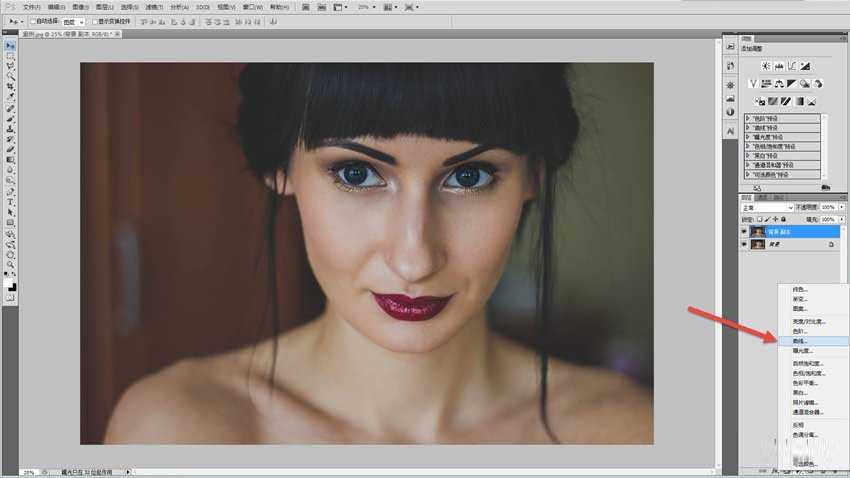Choose Exposure from the adjustment popup menu

[x=803, y=352]
